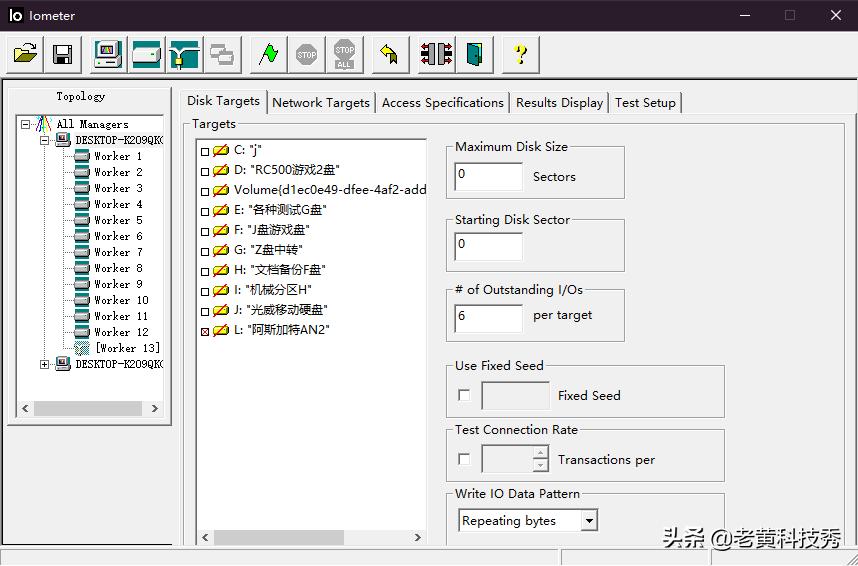This screenshot has width=858, height=566.
Task: Open test configuration file toolbar icon
Action: click(25, 55)
